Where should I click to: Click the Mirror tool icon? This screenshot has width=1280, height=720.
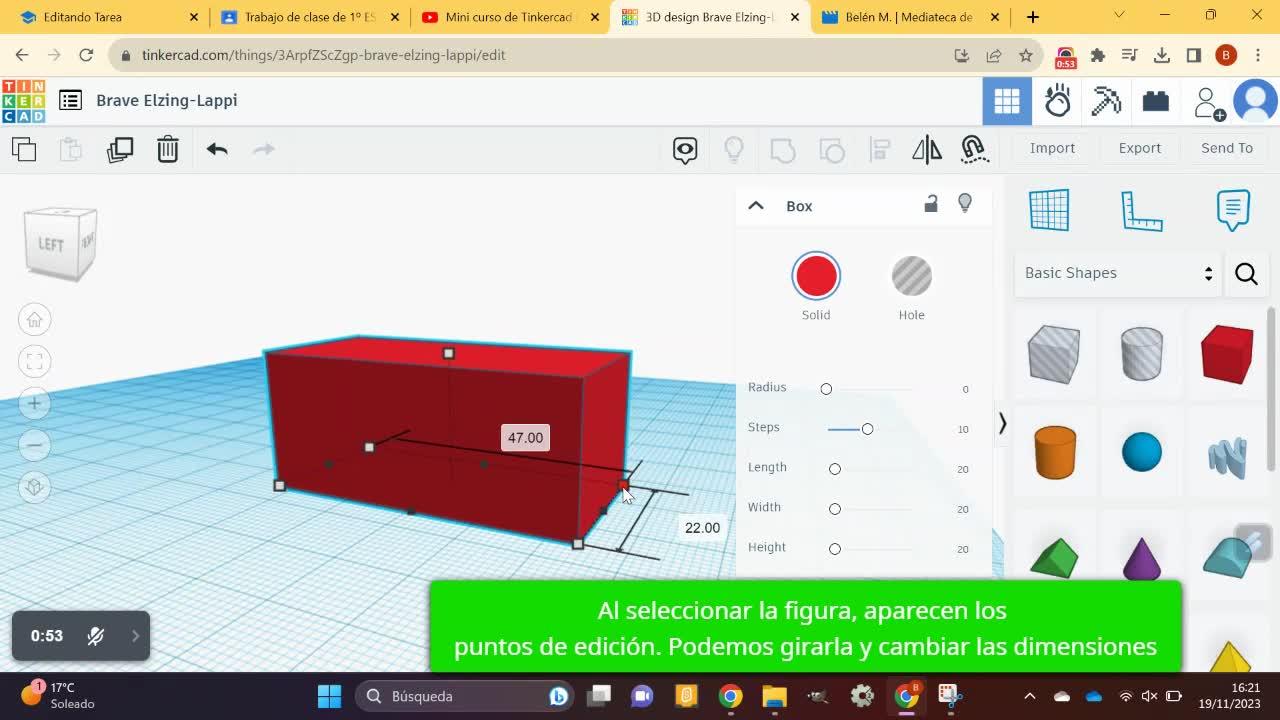click(x=926, y=150)
